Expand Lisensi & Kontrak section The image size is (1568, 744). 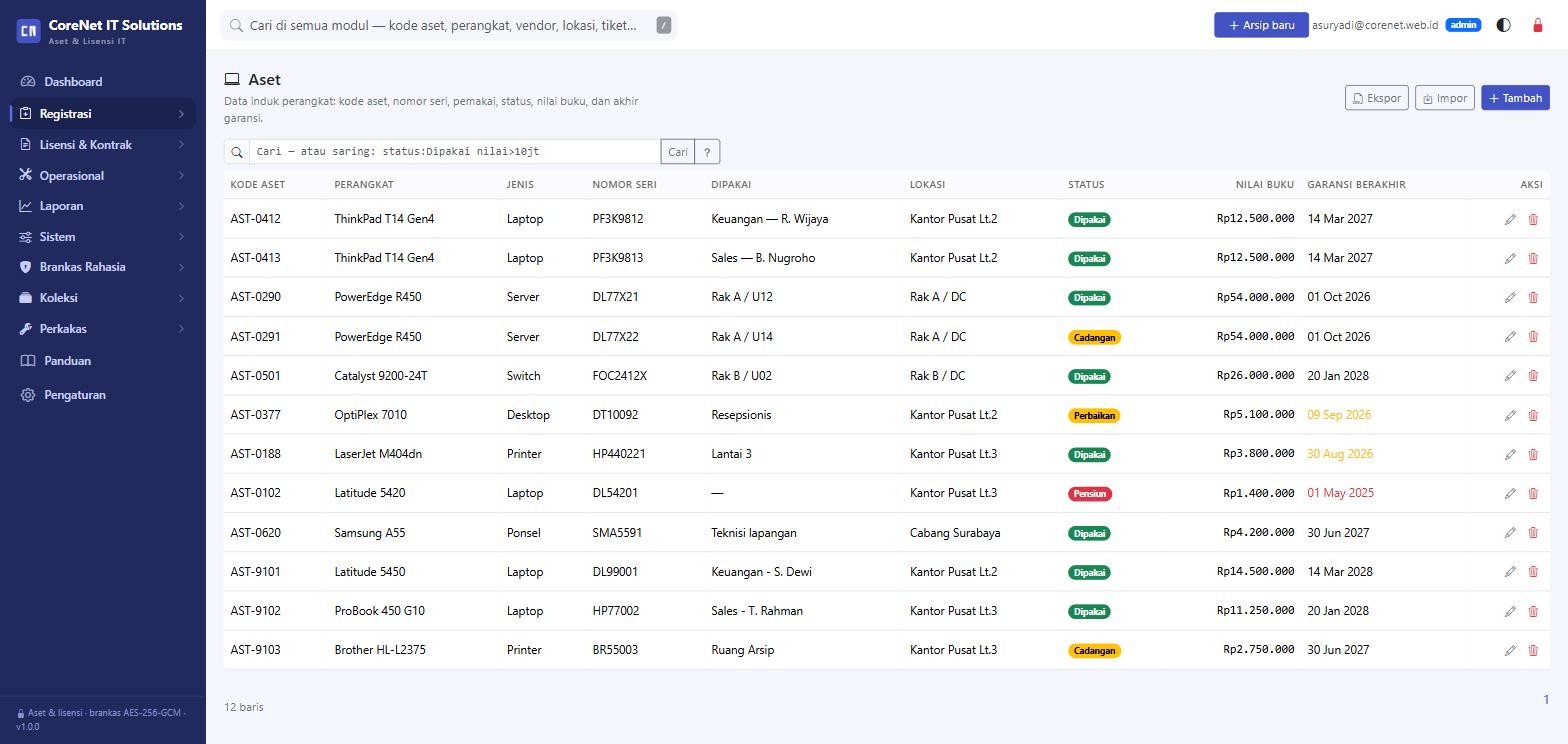pos(103,145)
